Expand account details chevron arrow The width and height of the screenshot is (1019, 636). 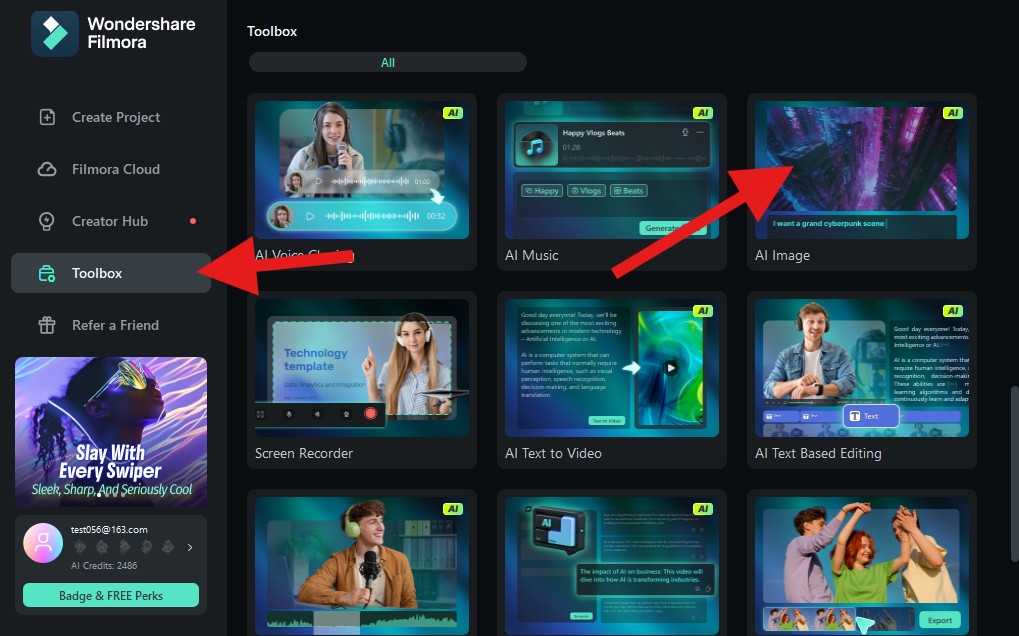[190, 547]
